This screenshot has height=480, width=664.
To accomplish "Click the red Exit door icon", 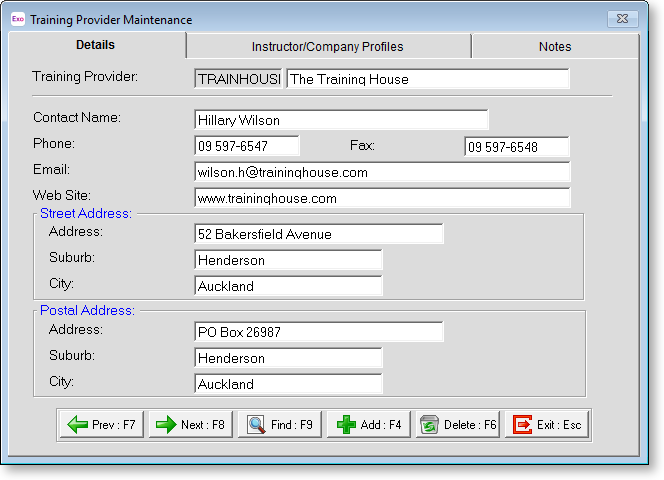I will pyautogui.click(x=522, y=425).
